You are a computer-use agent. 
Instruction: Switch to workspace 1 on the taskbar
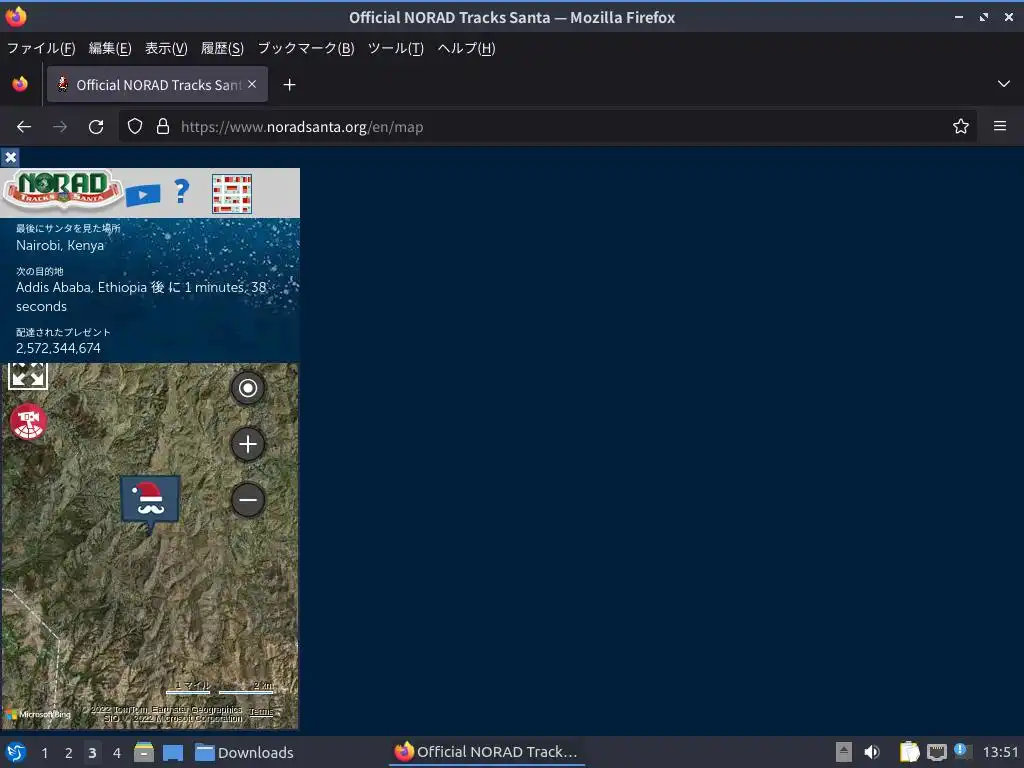click(44, 753)
